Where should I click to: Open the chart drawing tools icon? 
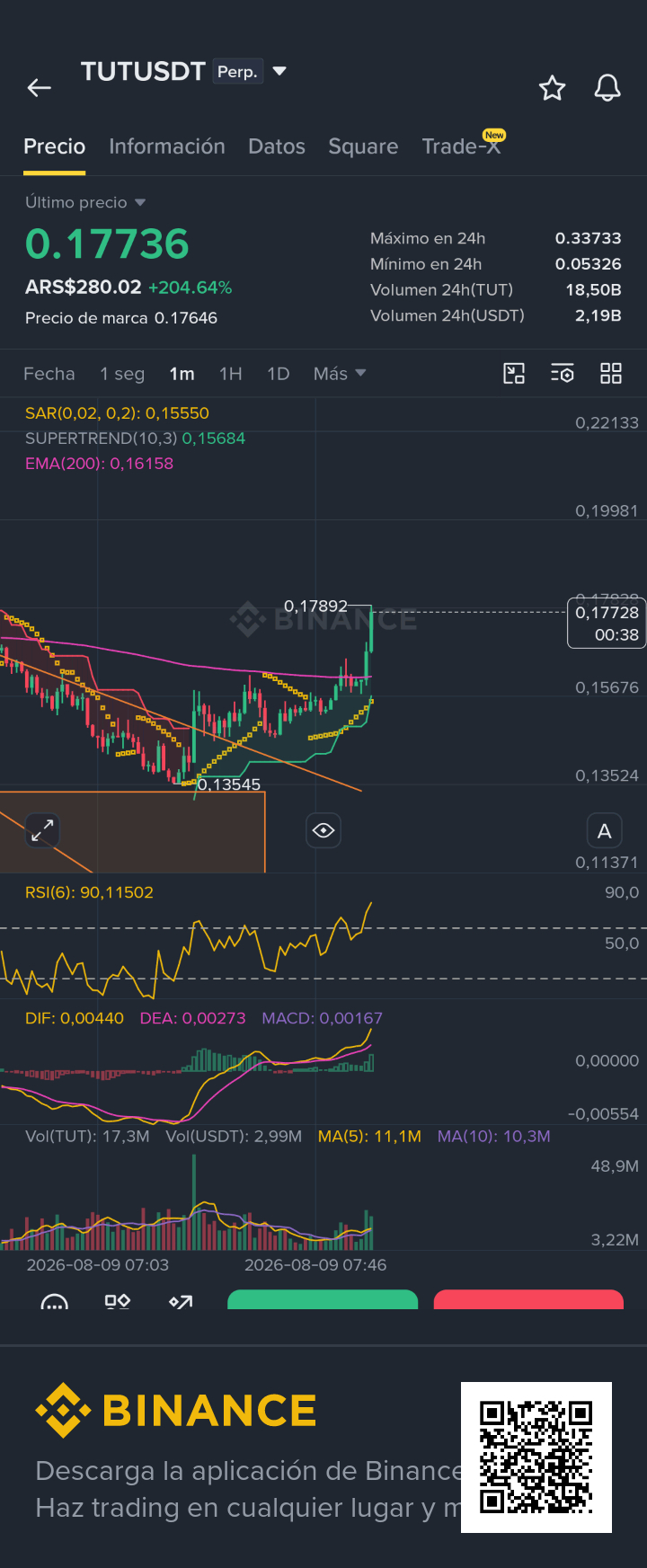click(x=514, y=374)
